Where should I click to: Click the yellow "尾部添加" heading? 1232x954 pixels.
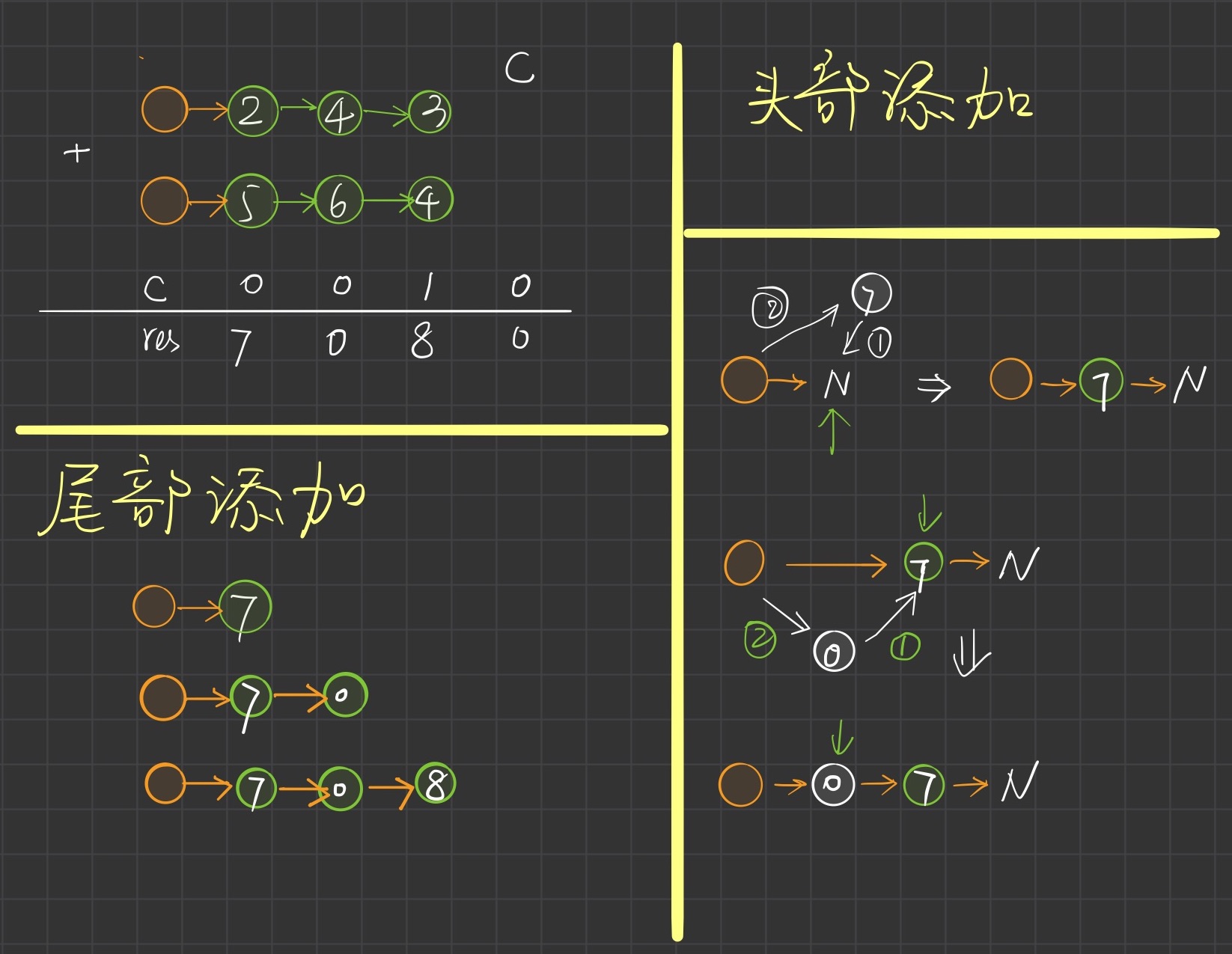tap(202, 498)
